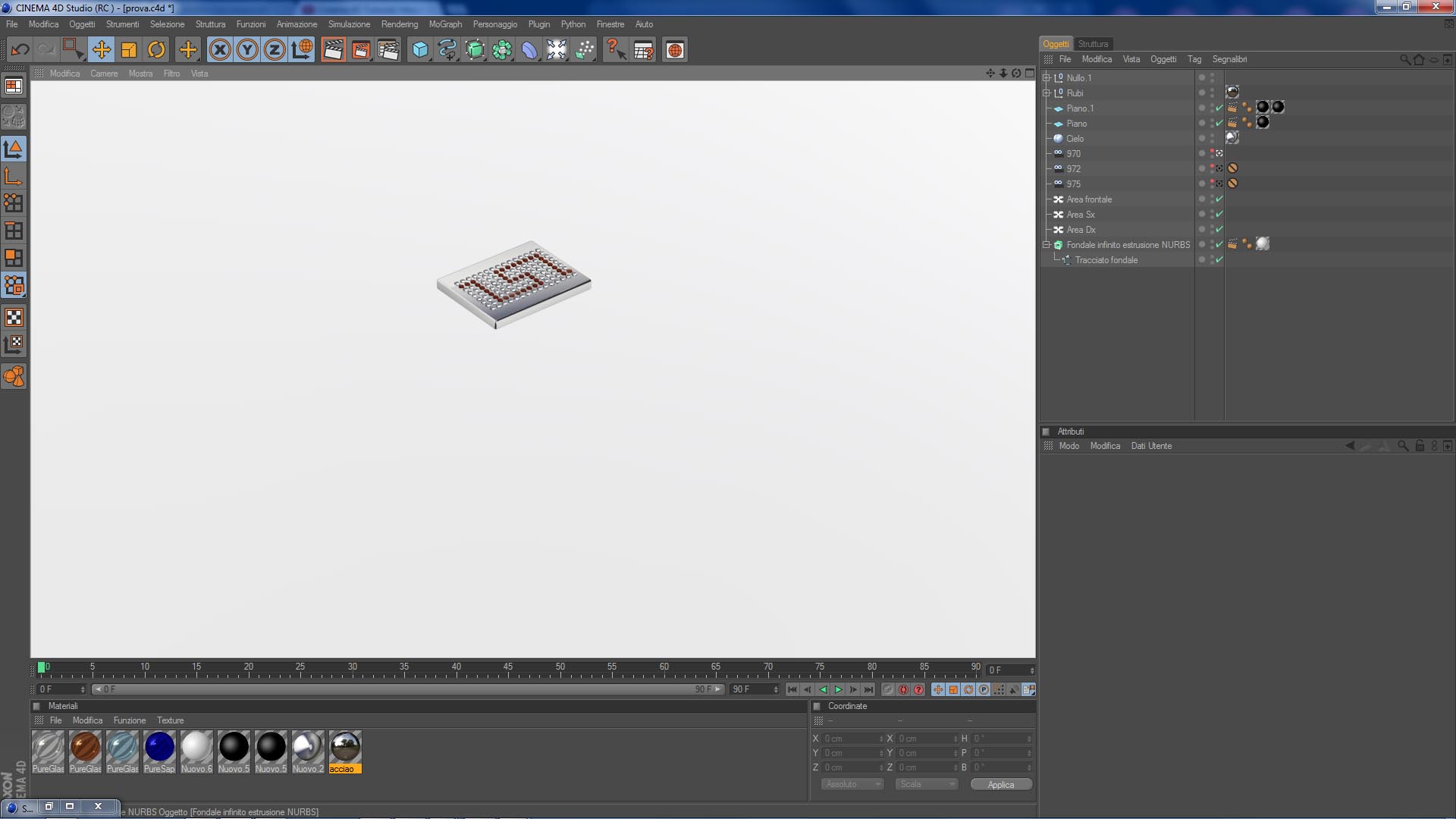
Task: Expand the Nullo.1 object tree
Action: point(1046,78)
